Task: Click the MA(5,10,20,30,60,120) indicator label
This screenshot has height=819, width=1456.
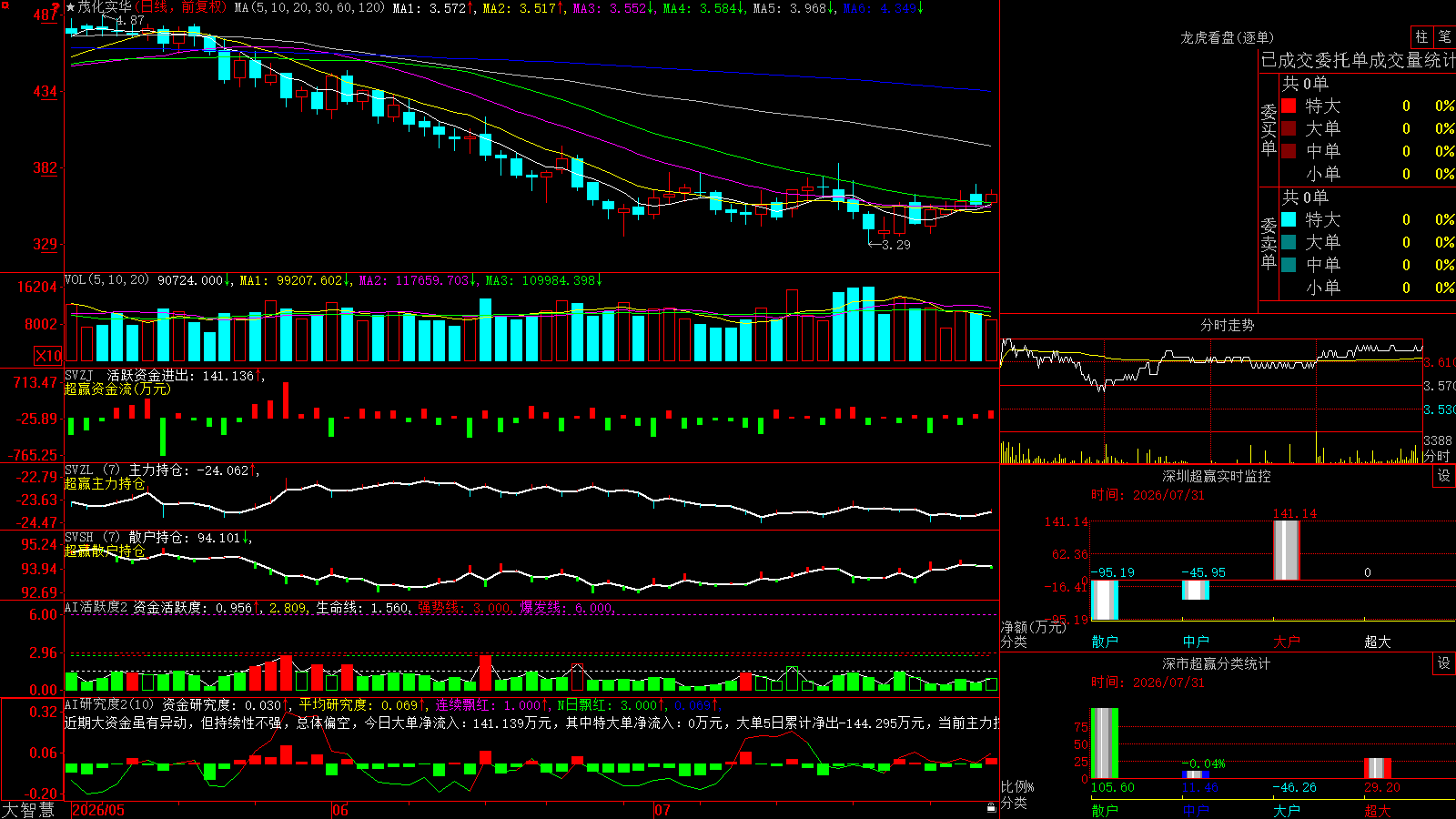Action: tap(309, 8)
